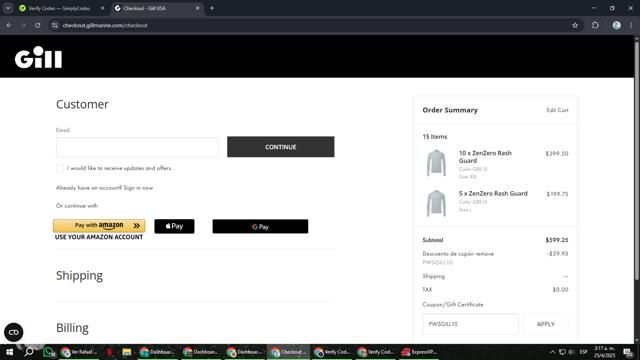Click the 10 x ZenZero Rash Guard thumbnail
Image resolution: width=640 pixels, height=360 pixels.
436,163
